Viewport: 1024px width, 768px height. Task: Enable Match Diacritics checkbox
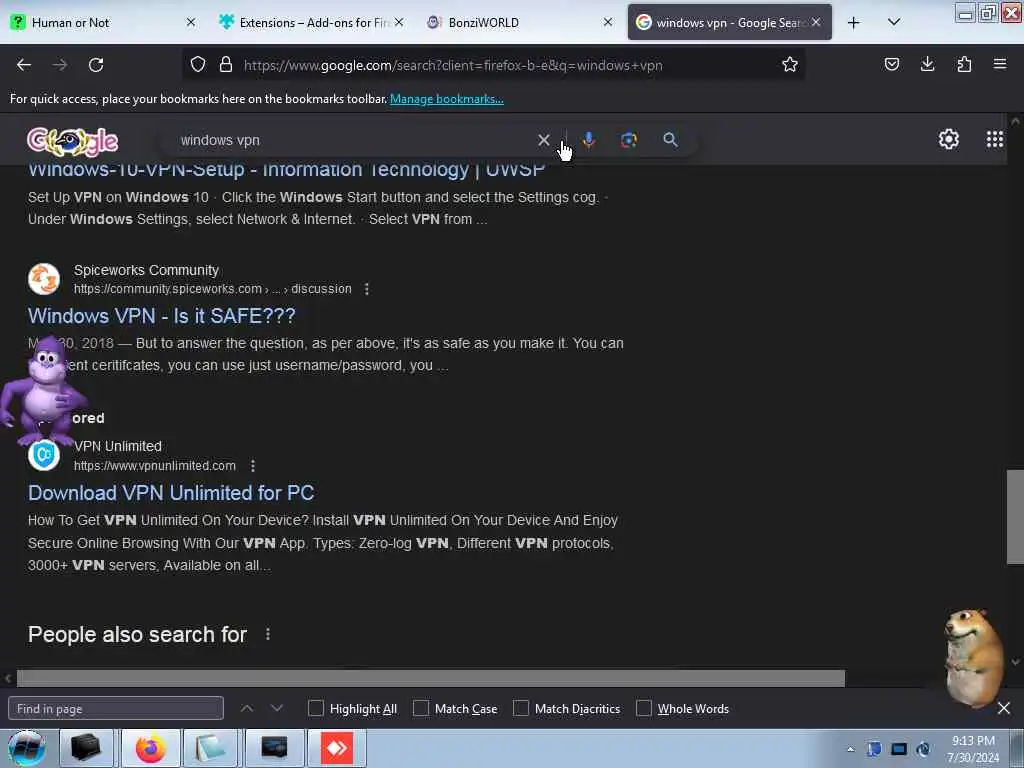pos(521,708)
